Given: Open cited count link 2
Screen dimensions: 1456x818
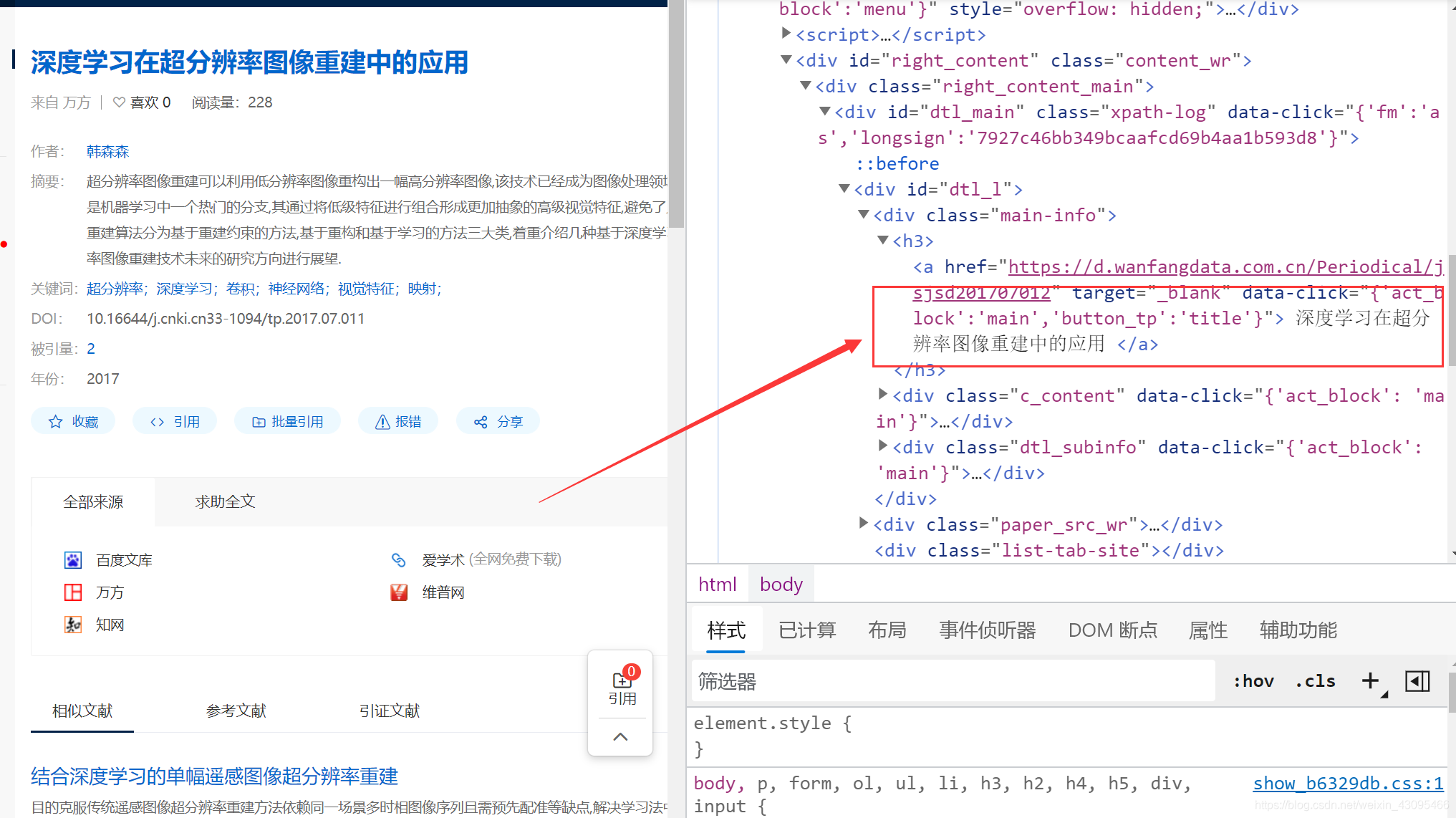Looking at the screenshot, I should (x=91, y=349).
